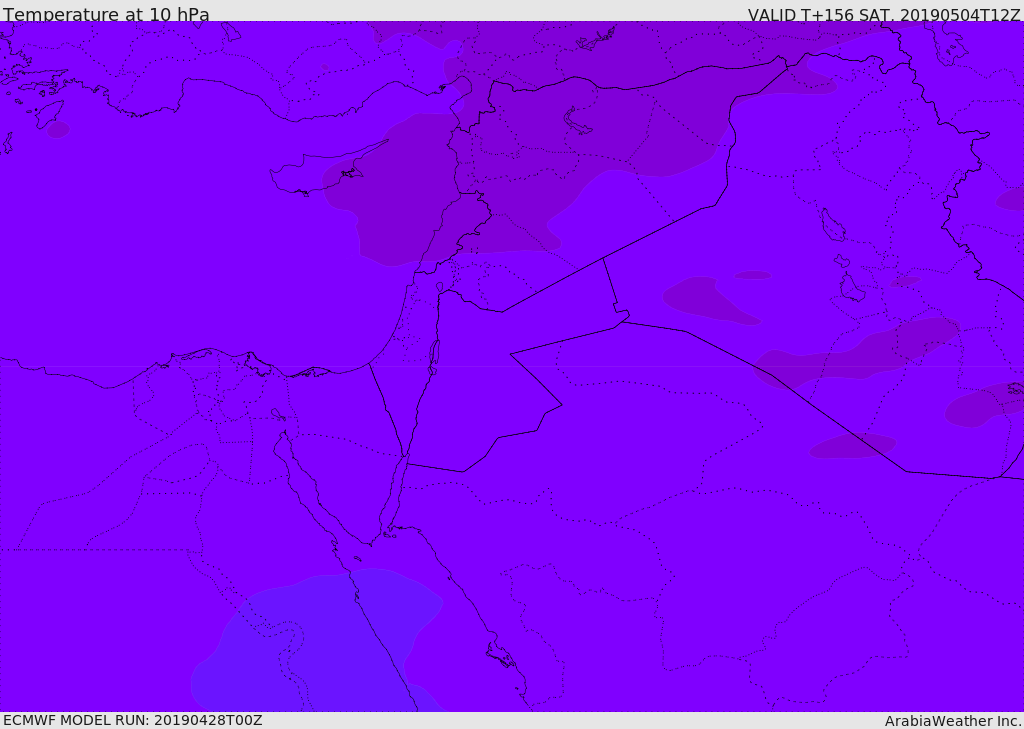Screen dimensions: 1024x729
Task: Click the 'ECMWF MODEL RUN: 20190428T00Z' text
Action: (x=133, y=720)
